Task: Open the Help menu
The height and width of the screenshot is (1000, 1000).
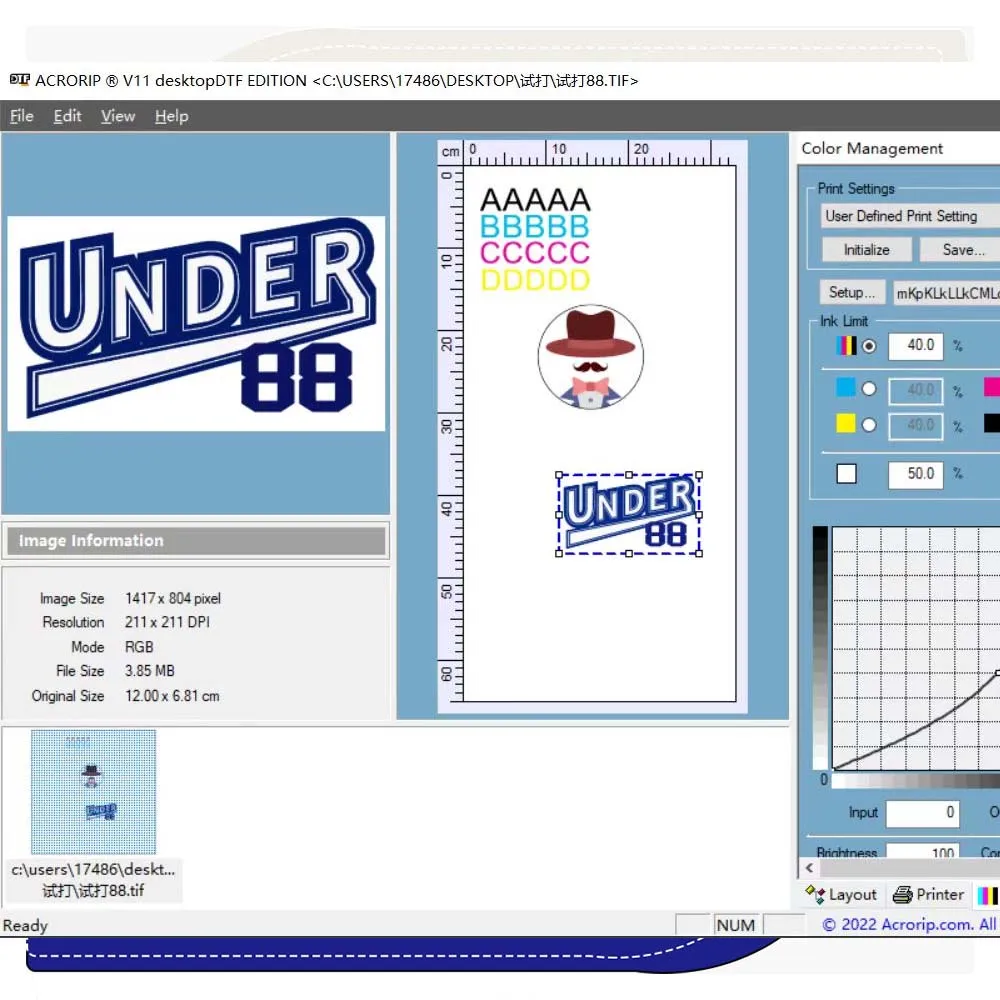Action: click(x=172, y=116)
